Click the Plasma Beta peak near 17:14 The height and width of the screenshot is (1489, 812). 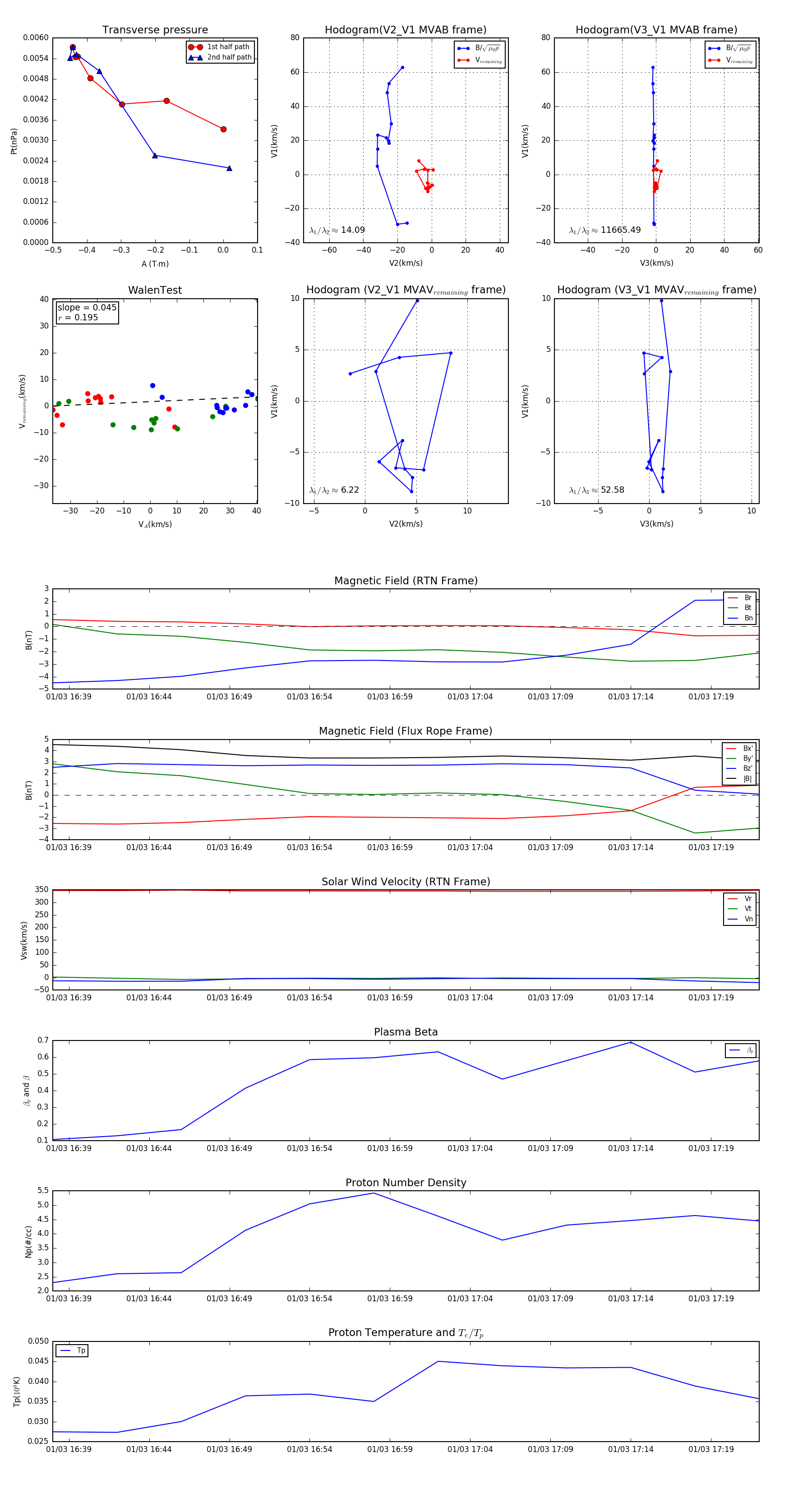(x=631, y=1042)
